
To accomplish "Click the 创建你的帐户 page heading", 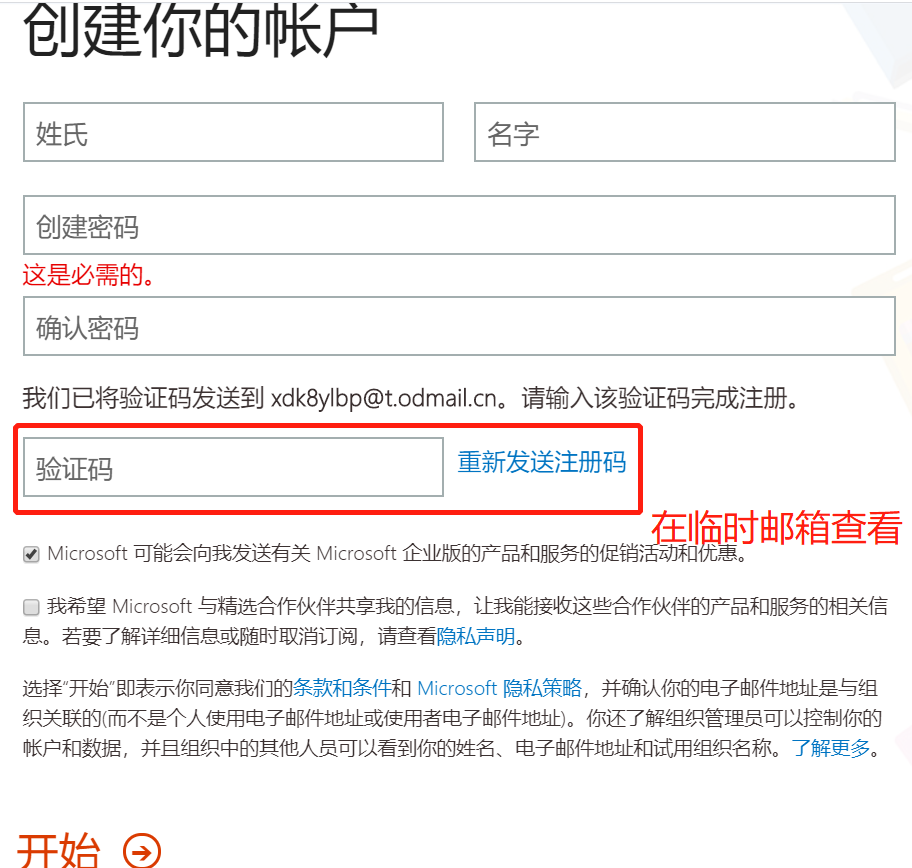I will [201, 29].
